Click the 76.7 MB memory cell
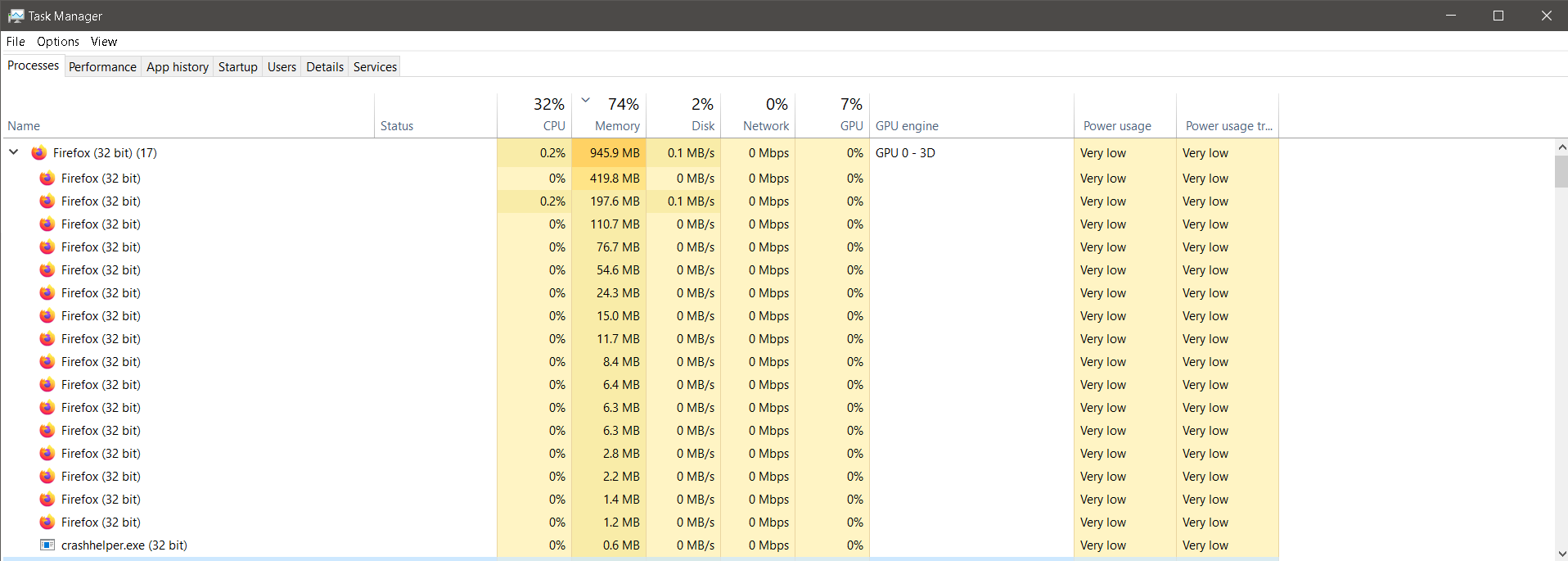The image size is (1568, 561). [609, 247]
